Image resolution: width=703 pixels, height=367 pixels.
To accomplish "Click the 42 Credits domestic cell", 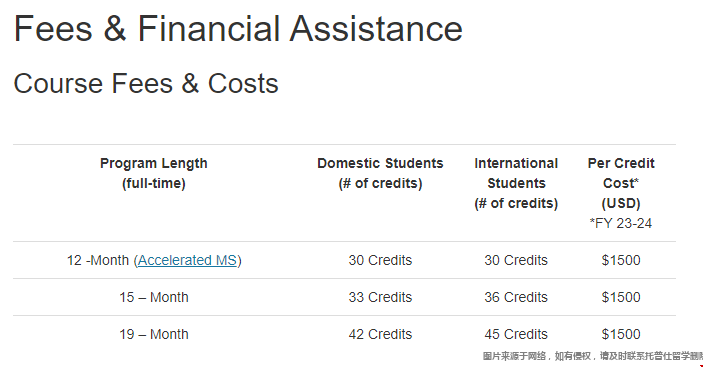I will pos(380,334).
